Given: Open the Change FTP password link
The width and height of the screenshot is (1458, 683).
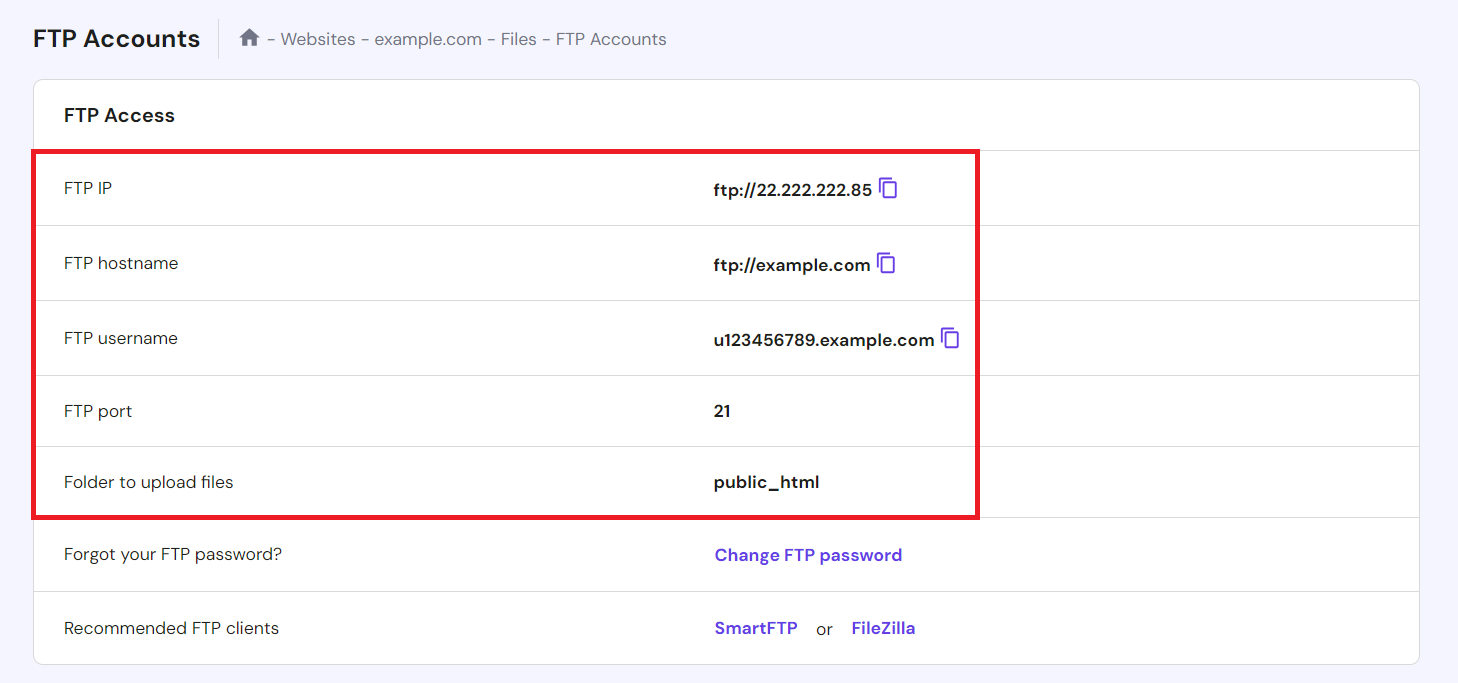Looking at the screenshot, I should coord(808,554).
